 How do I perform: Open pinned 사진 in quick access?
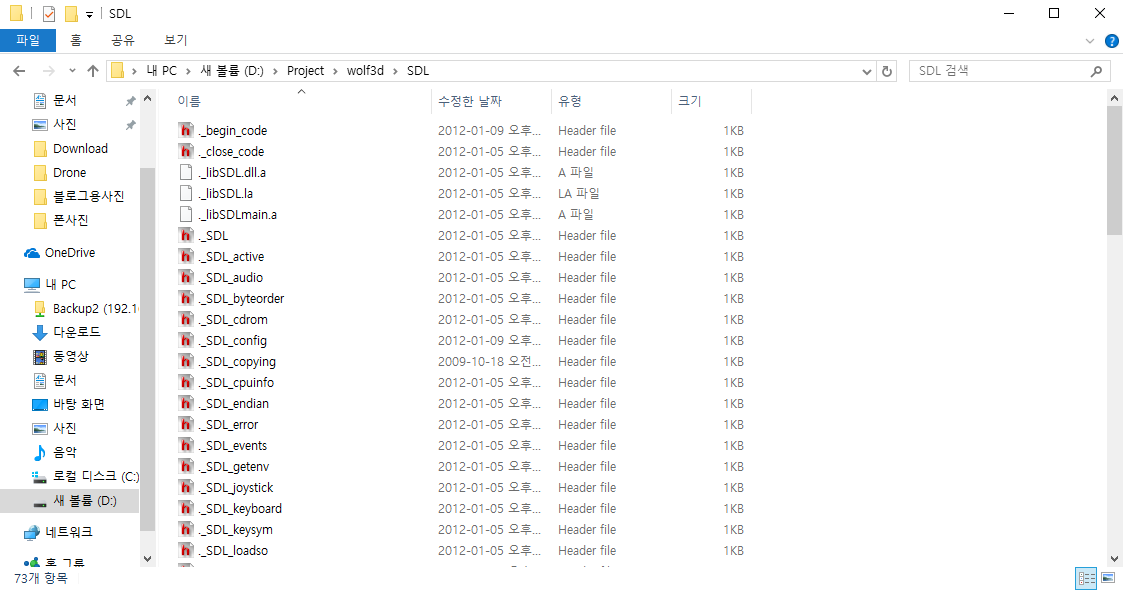pos(64,124)
